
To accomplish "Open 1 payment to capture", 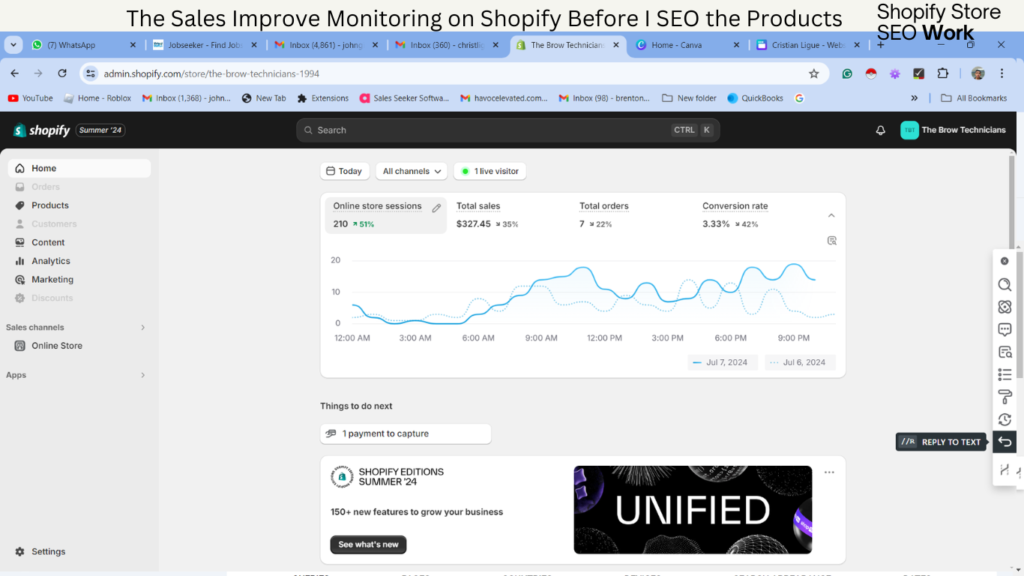I will coord(406,434).
